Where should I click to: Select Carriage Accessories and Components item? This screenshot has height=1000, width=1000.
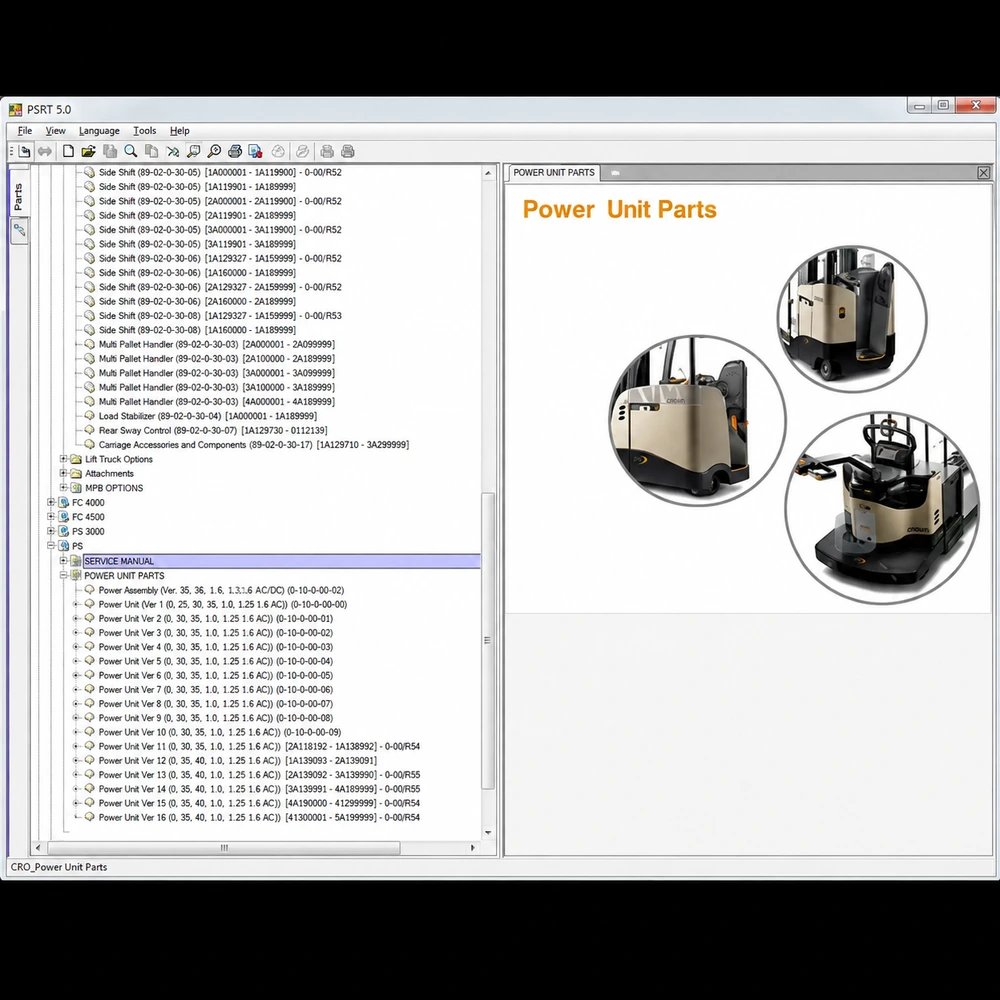[x=254, y=445]
